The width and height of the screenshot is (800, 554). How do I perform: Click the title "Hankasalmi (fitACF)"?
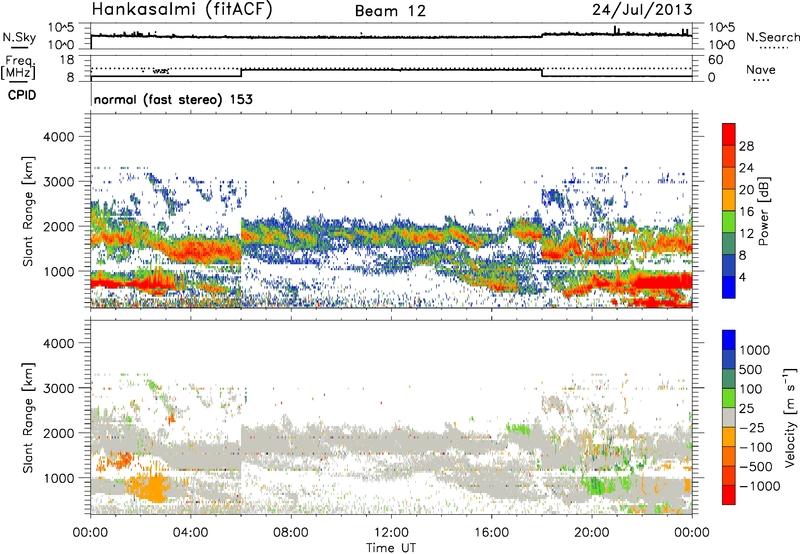pyautogui.click(x=182, y=10)
